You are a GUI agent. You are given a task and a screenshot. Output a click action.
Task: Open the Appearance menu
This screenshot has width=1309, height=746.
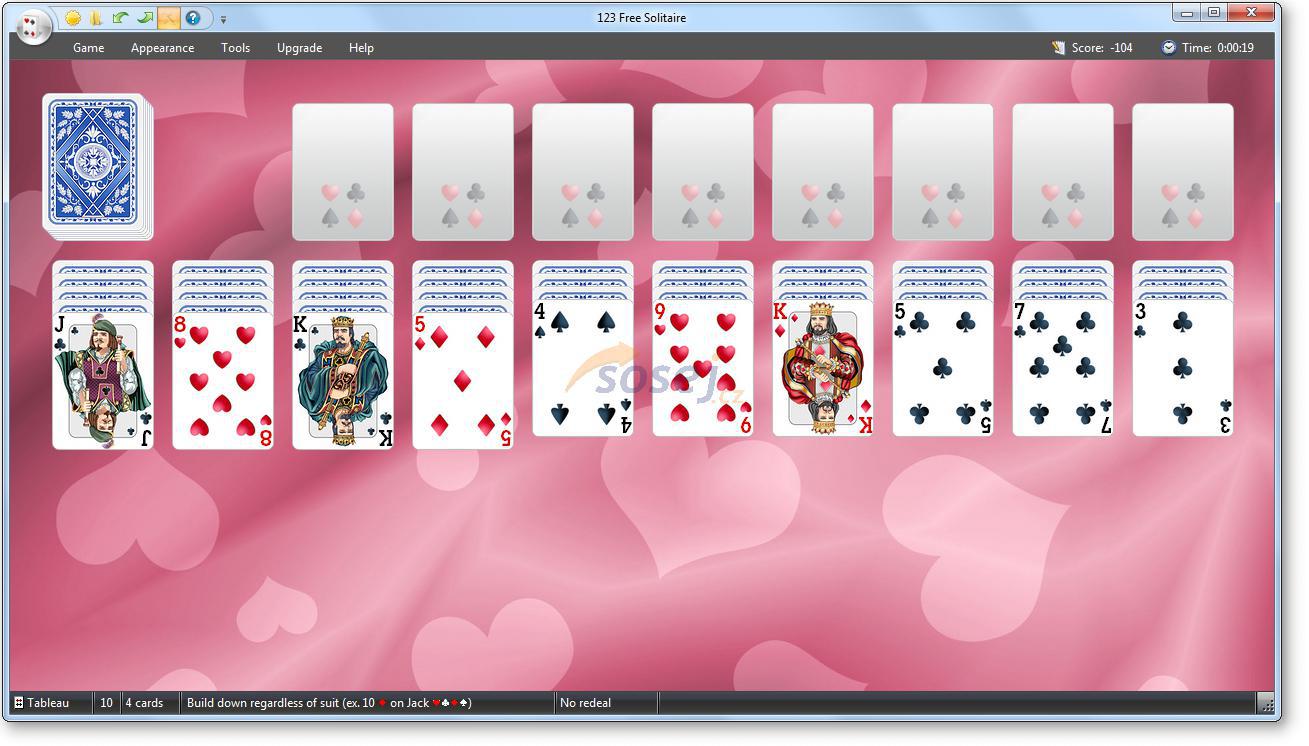point(162,48)
